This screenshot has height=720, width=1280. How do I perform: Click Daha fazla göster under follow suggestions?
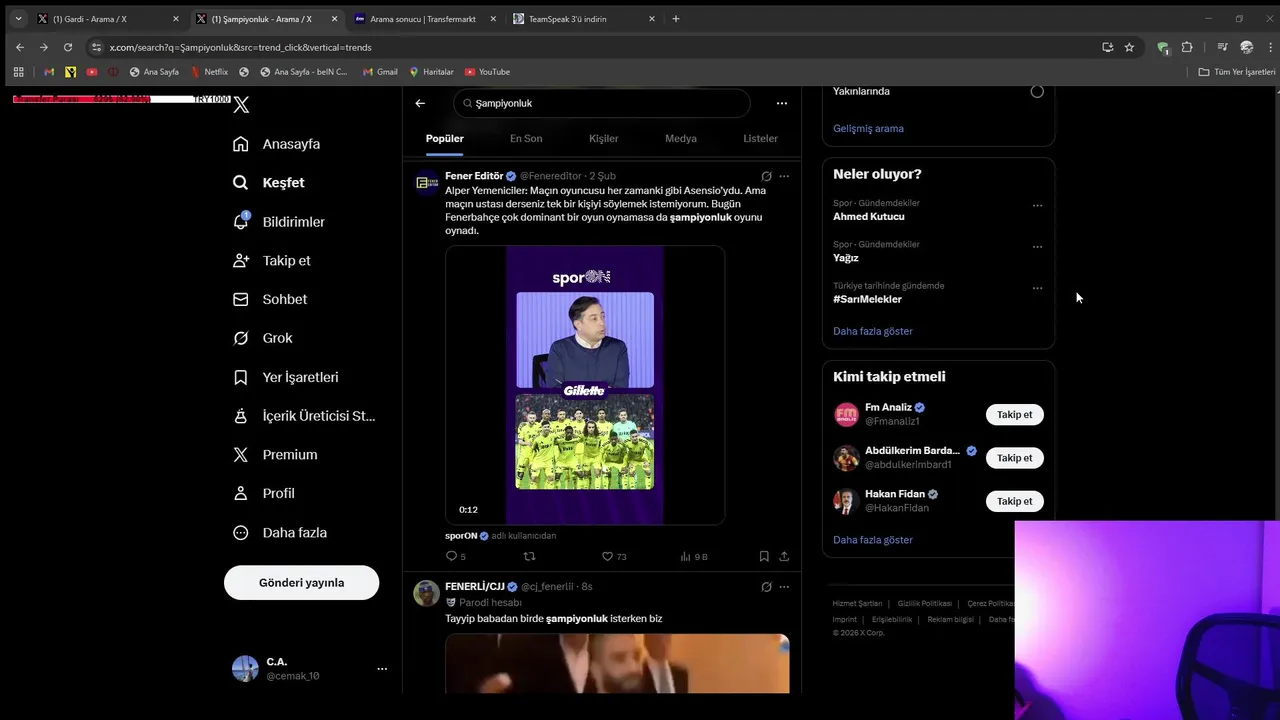point(873,540)
